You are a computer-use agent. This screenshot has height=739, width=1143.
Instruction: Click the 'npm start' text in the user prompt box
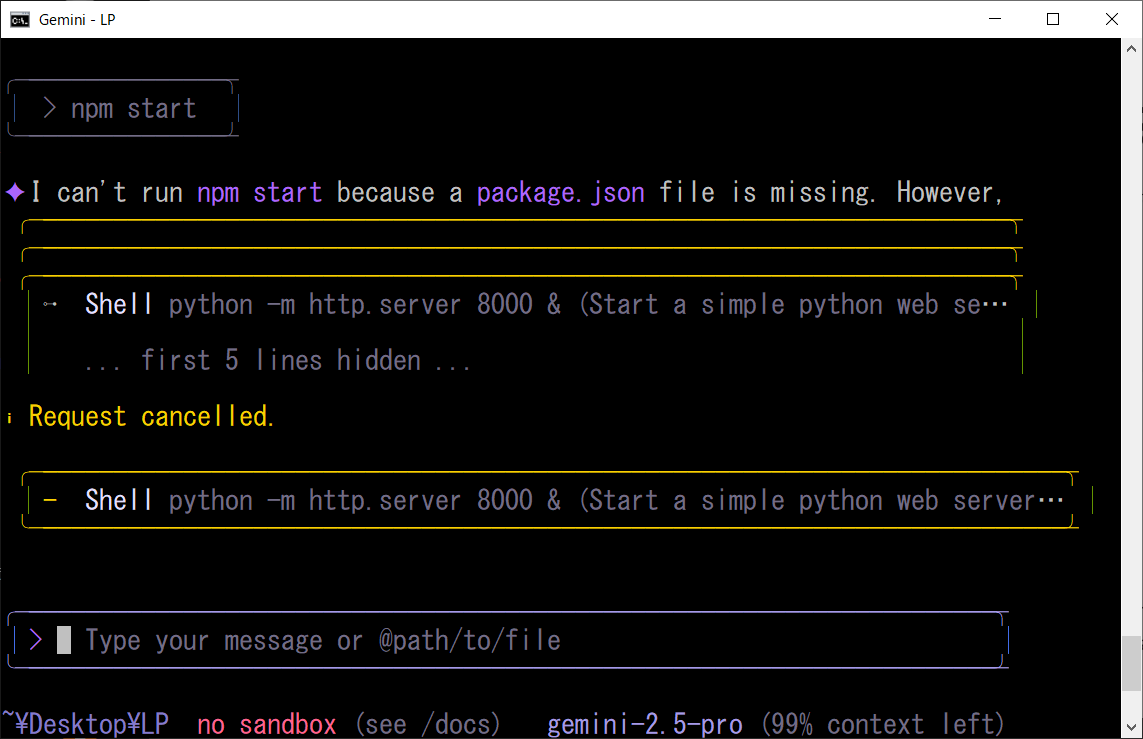coord(133,109)
